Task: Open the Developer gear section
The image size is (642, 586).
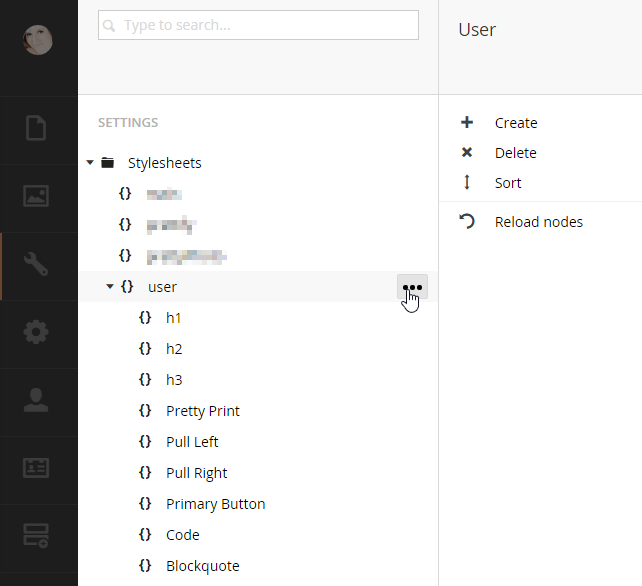Action: [37, 332]
